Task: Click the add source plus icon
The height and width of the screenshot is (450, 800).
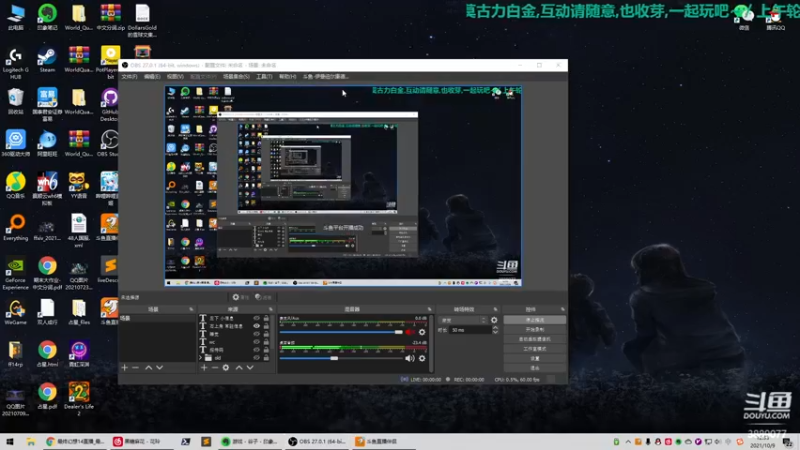Action: (x=204, y=367)
